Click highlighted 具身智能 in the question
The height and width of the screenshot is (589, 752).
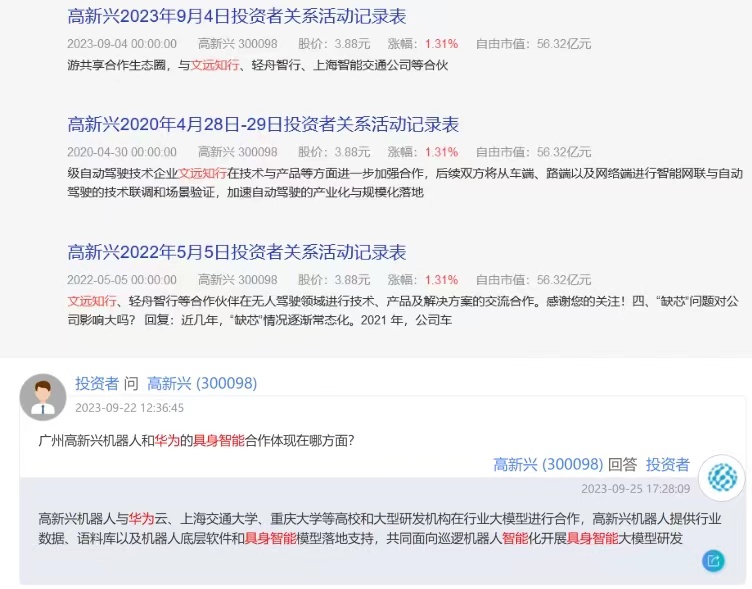pos(219,441)
